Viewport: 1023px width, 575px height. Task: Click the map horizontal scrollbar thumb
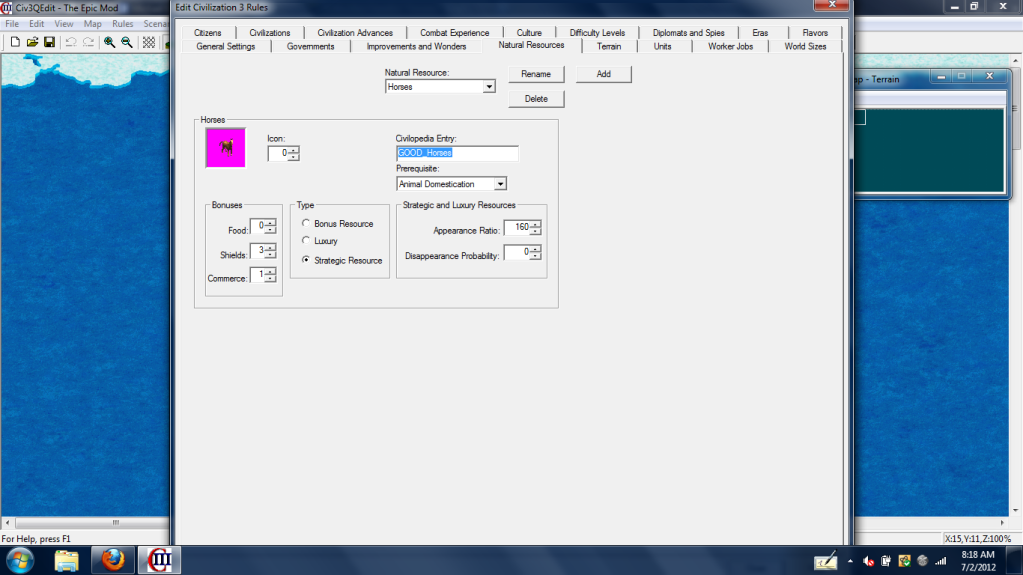coord(115,523)
